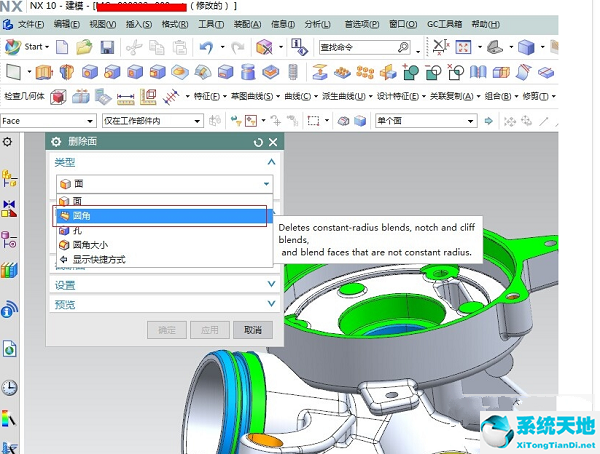This screenshot has height=454, width=600.
Task: Open the Reuse Library books sidebar tab
Action: (9, 270)
